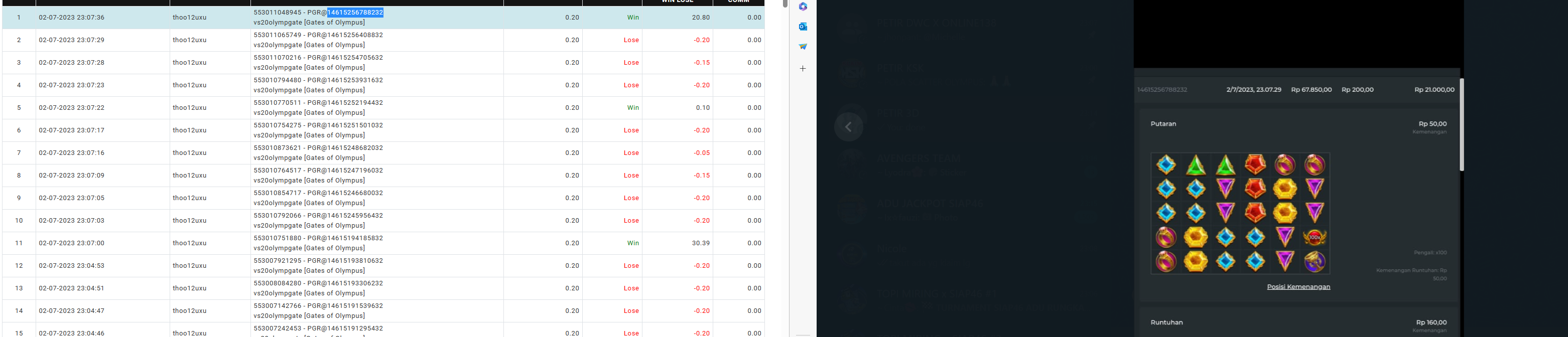Viewport: 1568px width, 337px height.
Task: Open the Outlook sidebar icon
Action: tap(803, 26)
